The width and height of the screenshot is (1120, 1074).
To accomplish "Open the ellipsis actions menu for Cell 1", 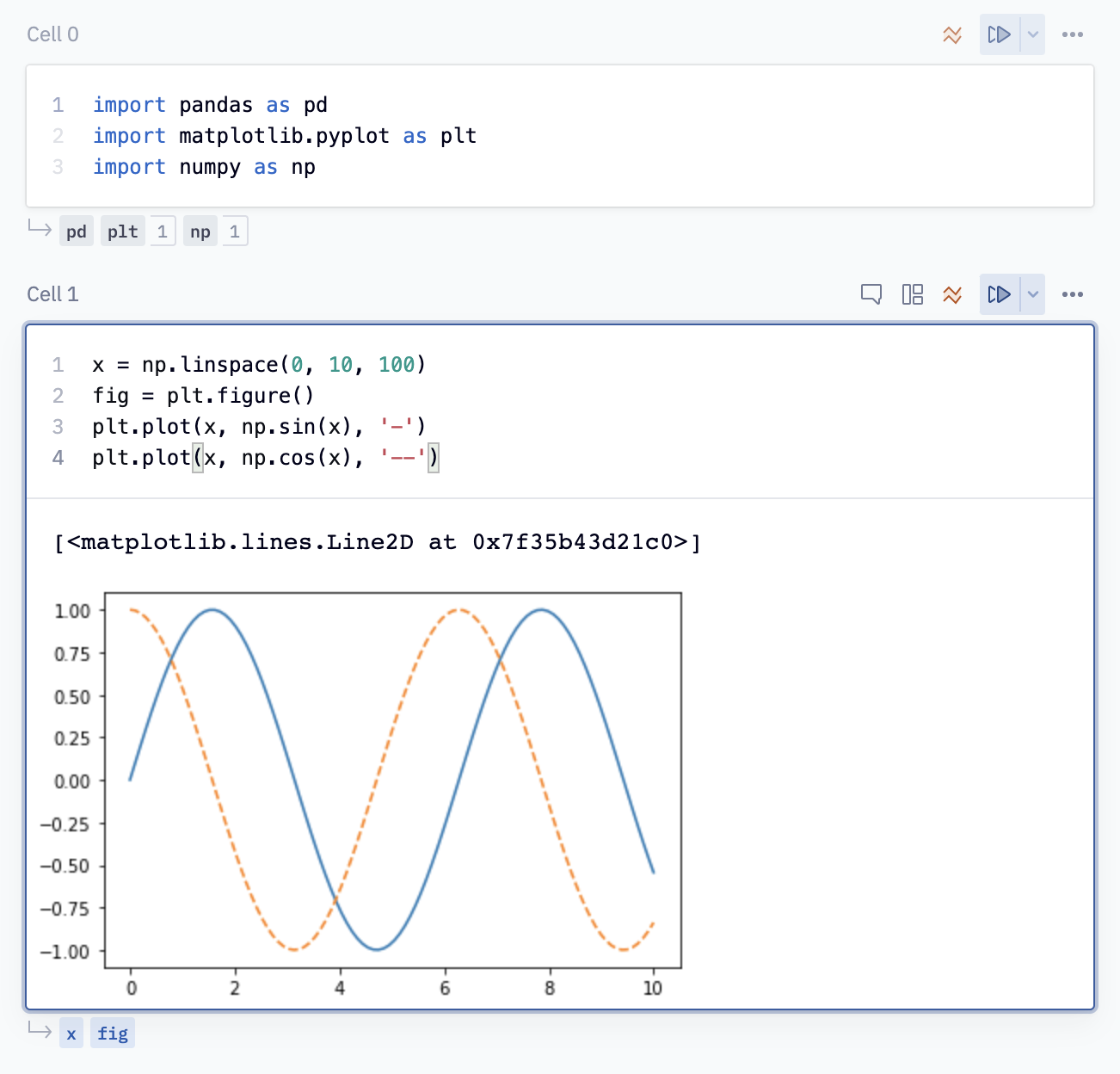I will (x=1072, y=293).
